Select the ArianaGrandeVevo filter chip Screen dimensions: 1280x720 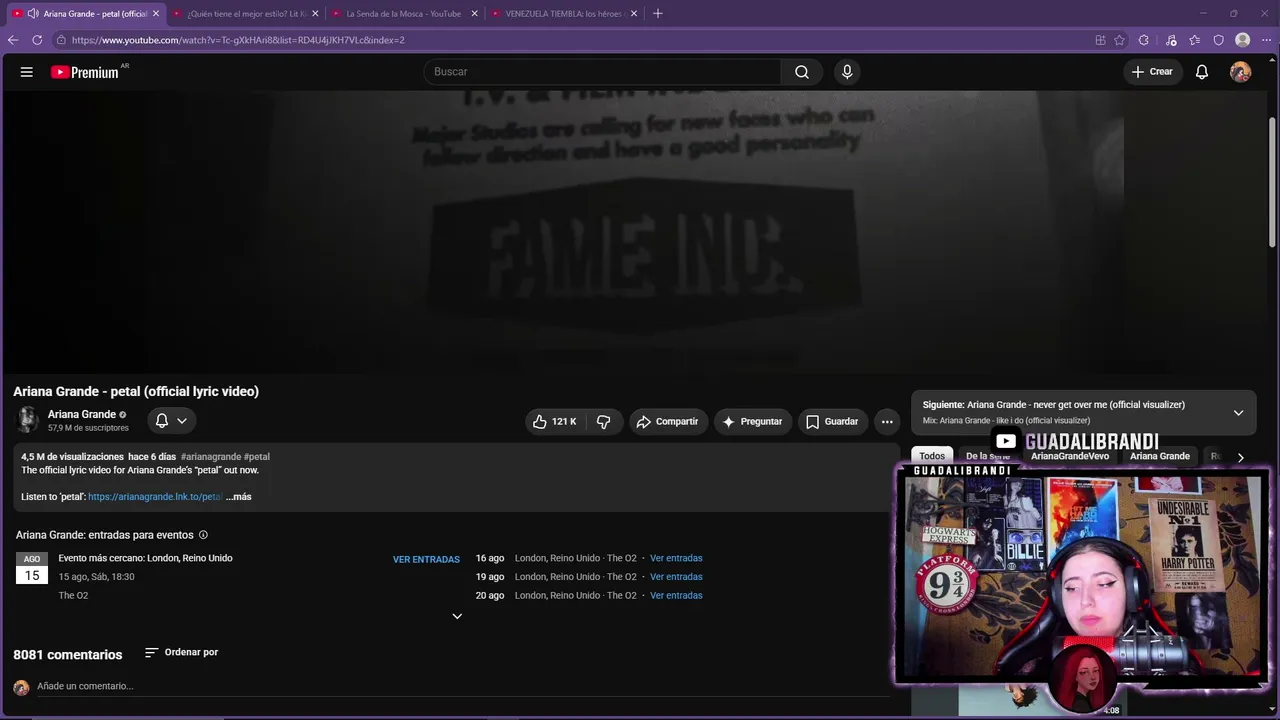1070,457
